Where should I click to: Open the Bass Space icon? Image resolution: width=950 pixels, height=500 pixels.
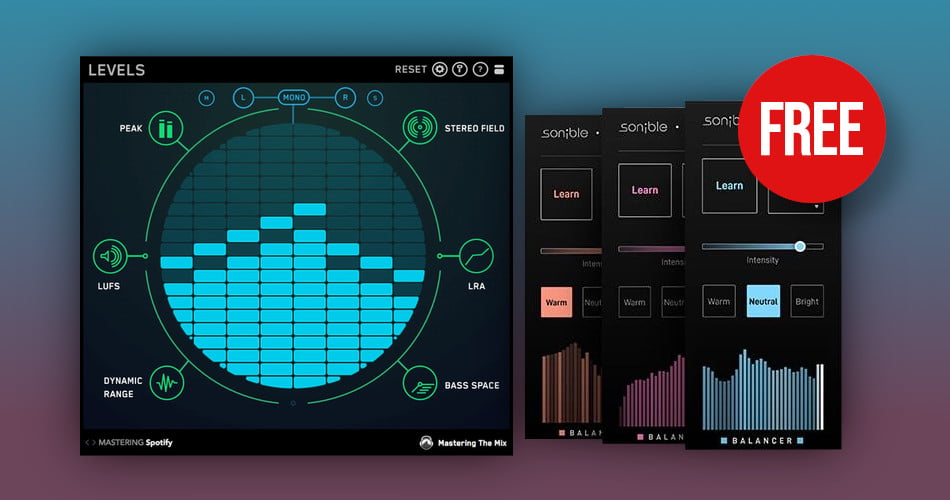[420, 382]
